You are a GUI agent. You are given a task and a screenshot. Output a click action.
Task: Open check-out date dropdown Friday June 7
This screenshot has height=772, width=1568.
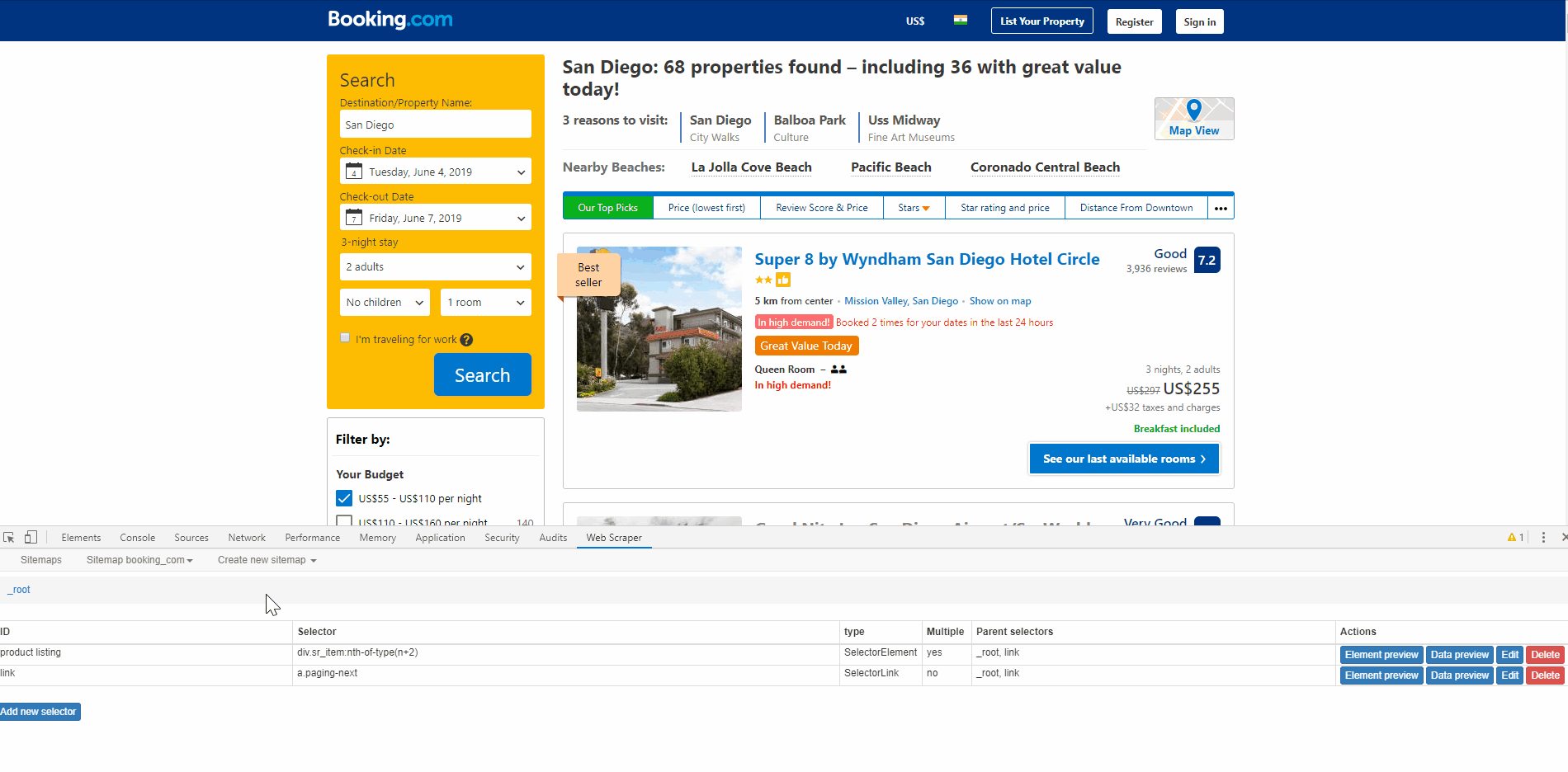436,218
